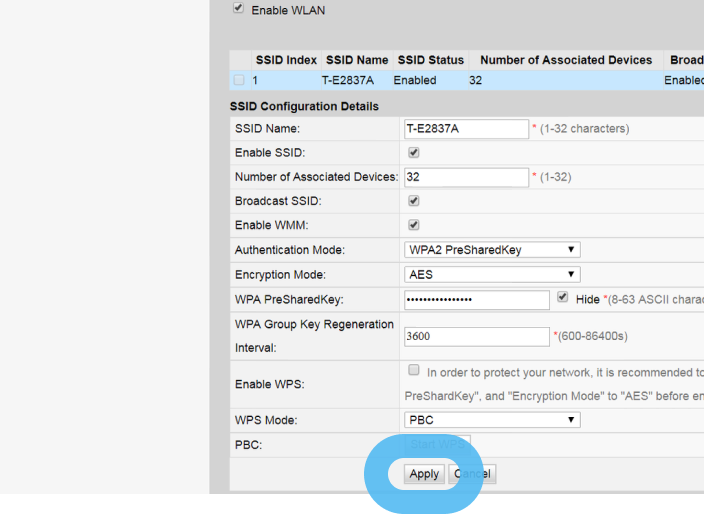The width and height of the screenshot is (704, 514).
Task: Select the checkbox for SSID row 1
Action: pos(238,80)
